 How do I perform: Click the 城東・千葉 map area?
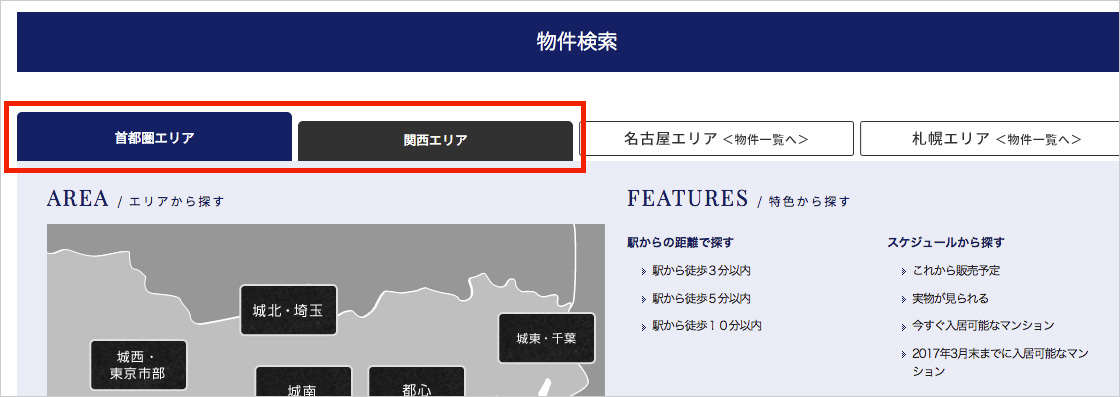[x=546, y=338]
